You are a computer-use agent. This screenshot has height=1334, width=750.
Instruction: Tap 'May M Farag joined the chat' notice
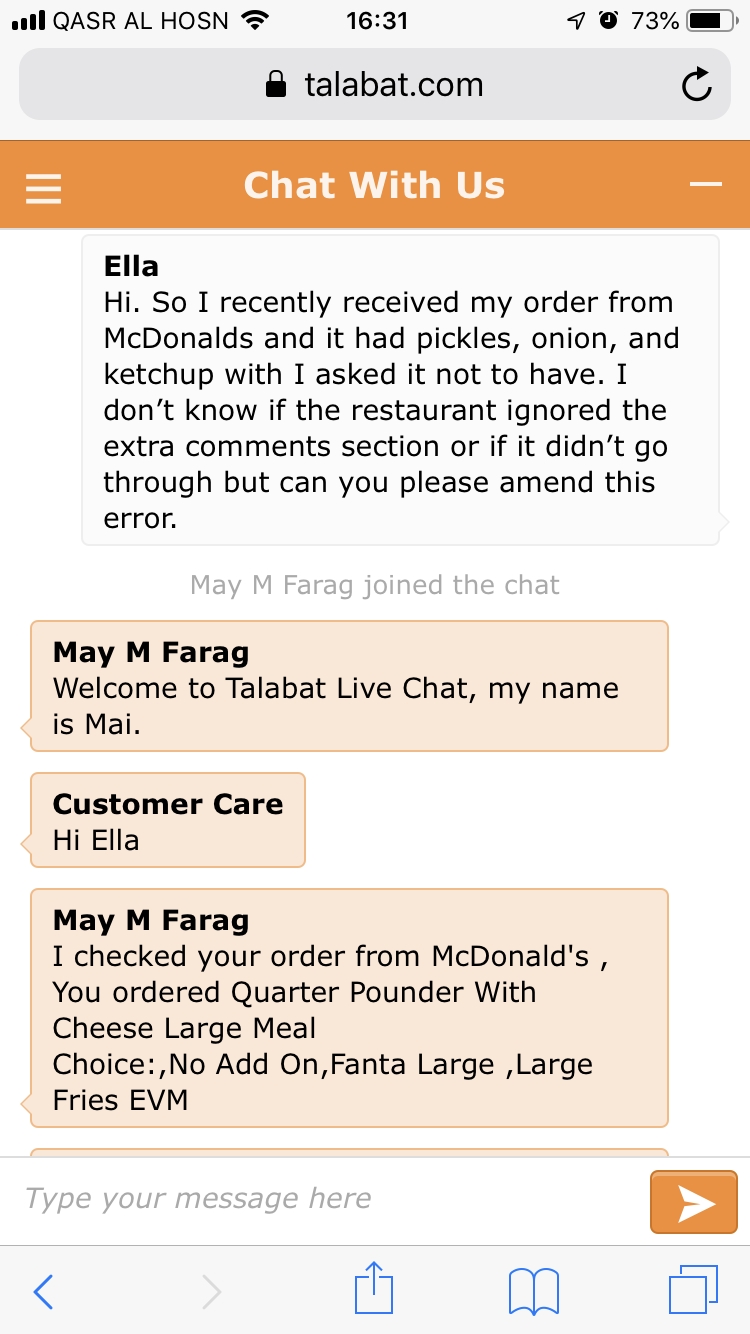375,584
